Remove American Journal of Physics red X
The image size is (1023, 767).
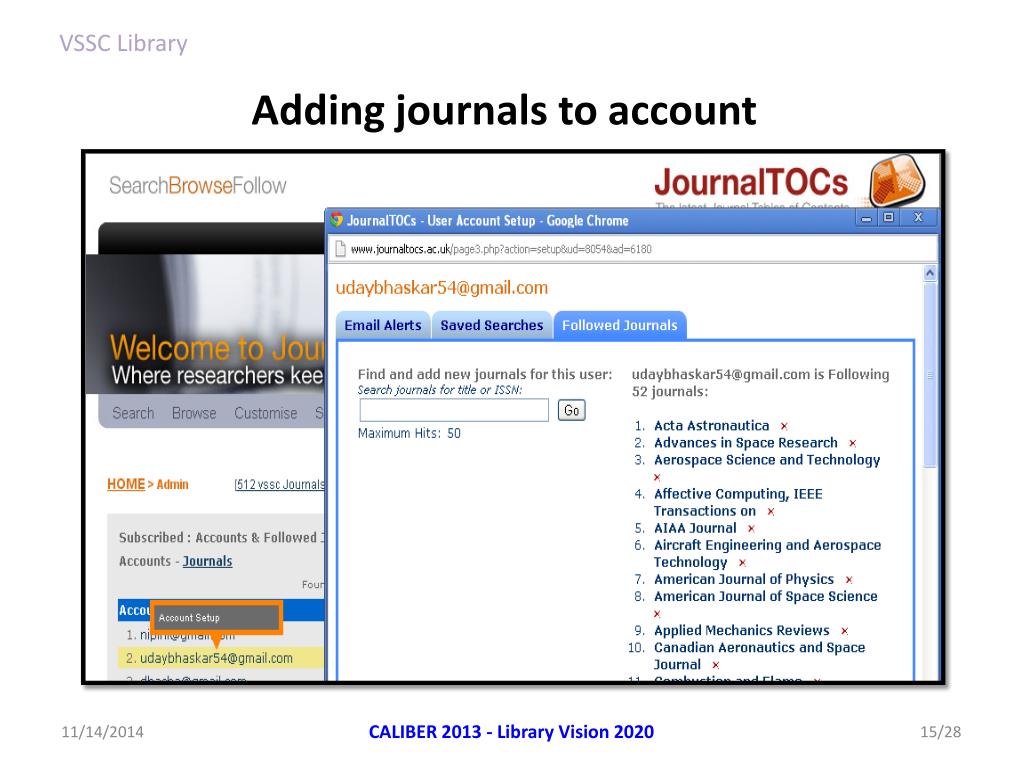click(x=849, y=580)
